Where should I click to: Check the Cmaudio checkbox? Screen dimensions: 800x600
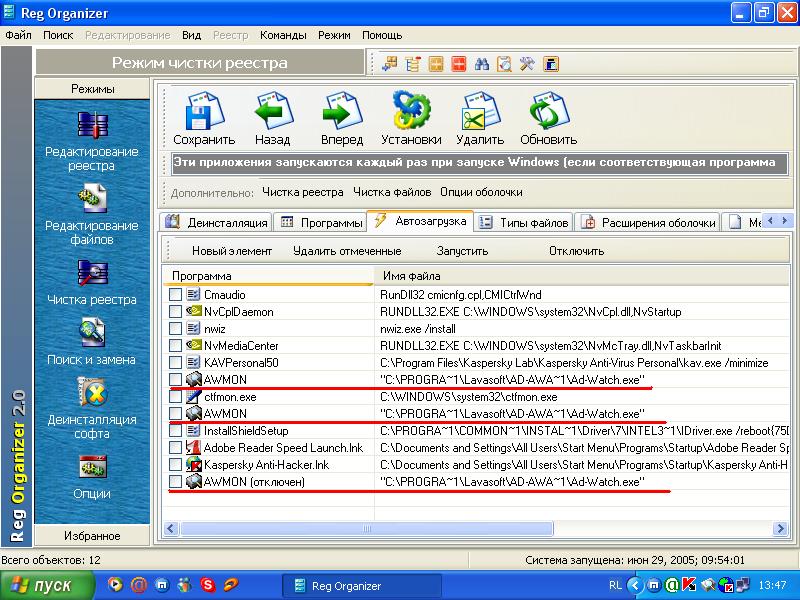click(x=176, y=294)
